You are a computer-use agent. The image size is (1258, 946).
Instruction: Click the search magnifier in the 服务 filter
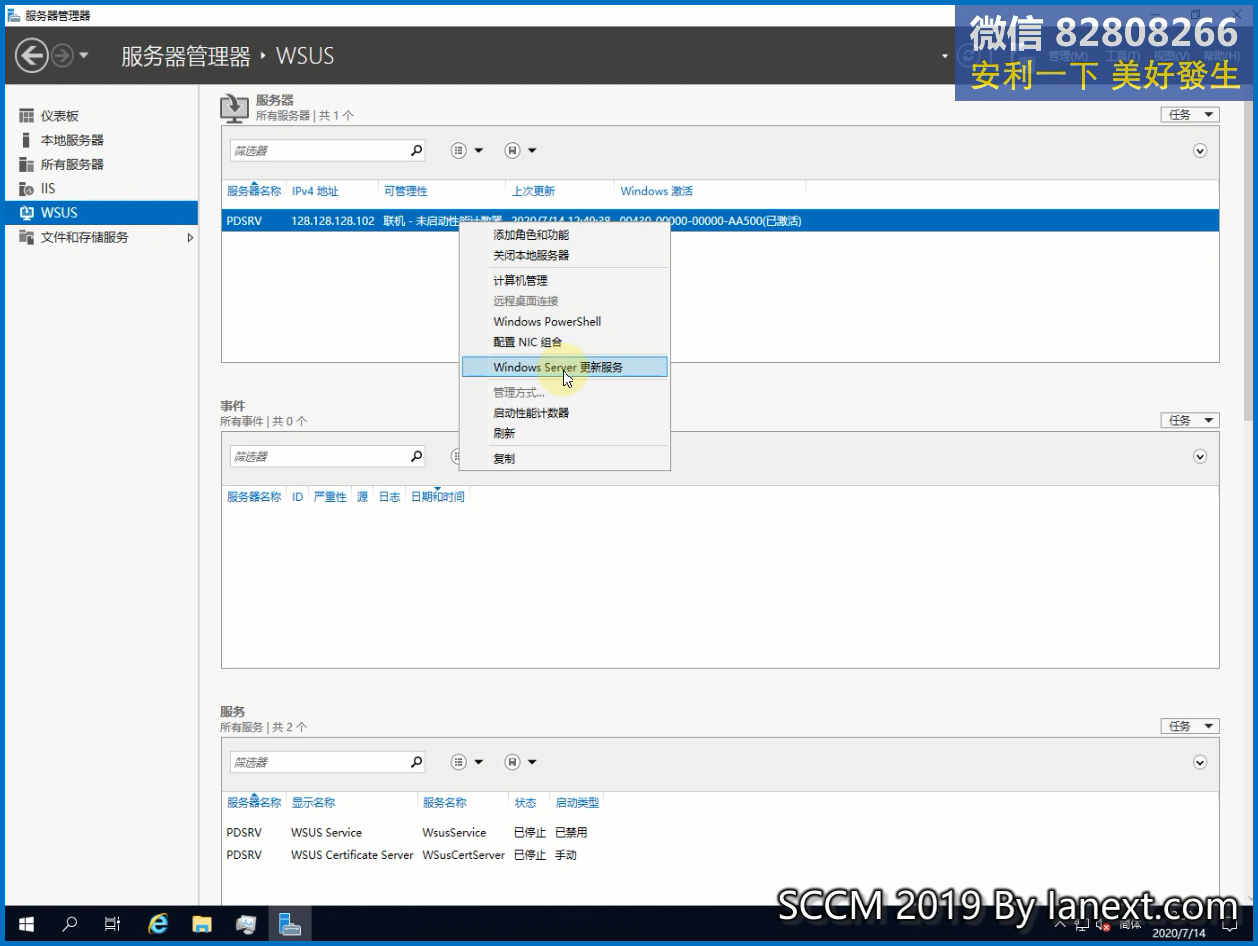point(416,762)
